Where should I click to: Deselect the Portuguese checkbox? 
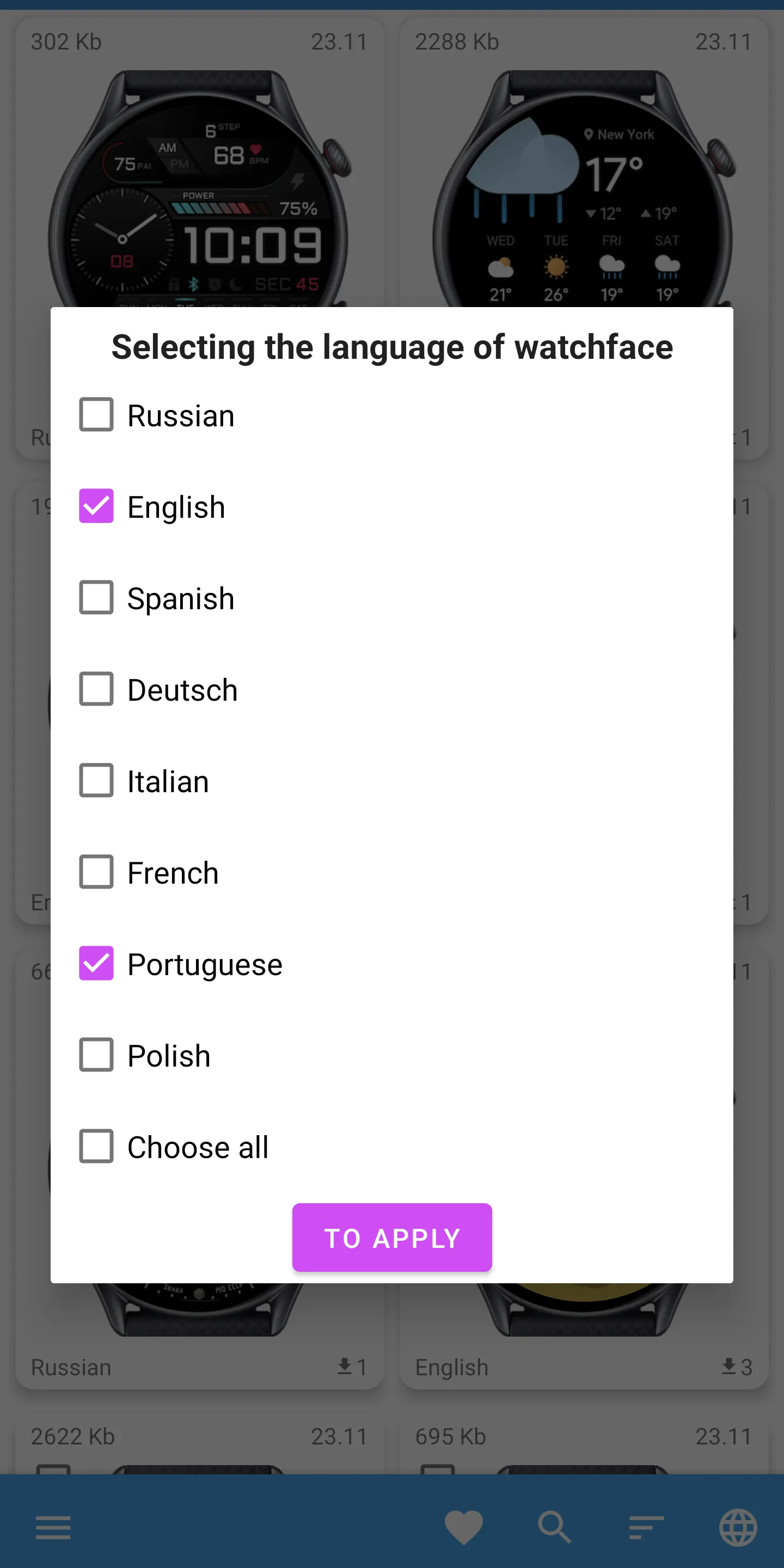tap(96, 964)
